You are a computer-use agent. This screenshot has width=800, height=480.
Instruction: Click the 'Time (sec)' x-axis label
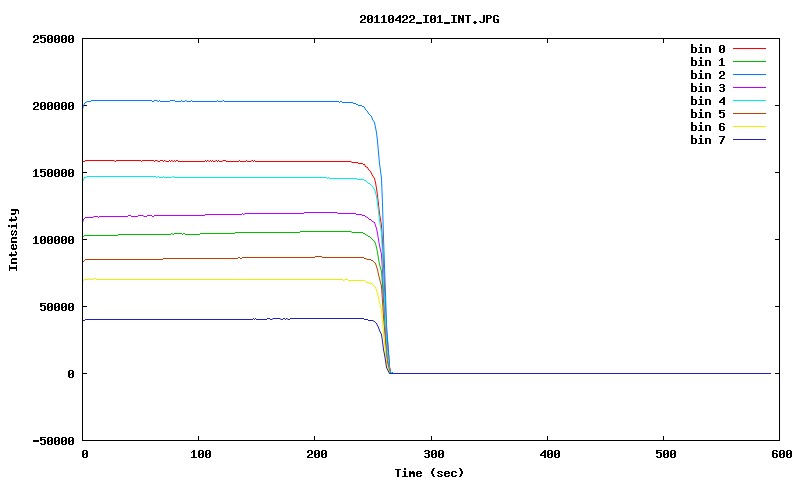(x=429, y=473)
